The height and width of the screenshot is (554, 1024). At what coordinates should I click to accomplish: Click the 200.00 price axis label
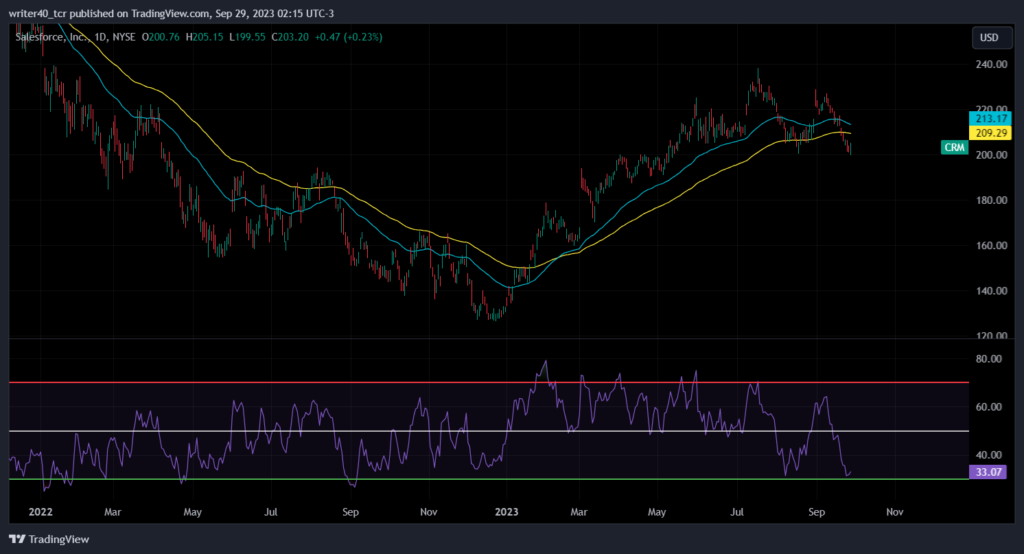[x=991, y=155]
